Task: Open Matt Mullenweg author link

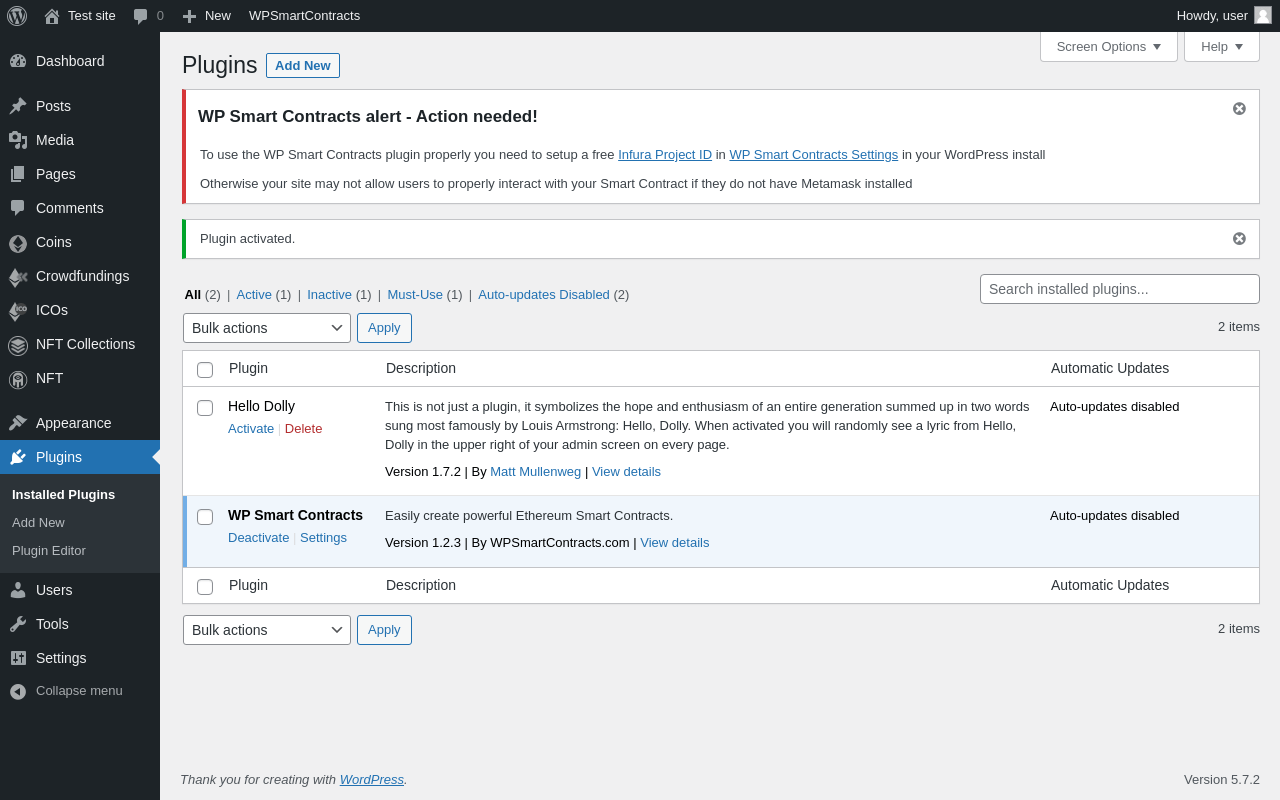Action: pos(535,471)
